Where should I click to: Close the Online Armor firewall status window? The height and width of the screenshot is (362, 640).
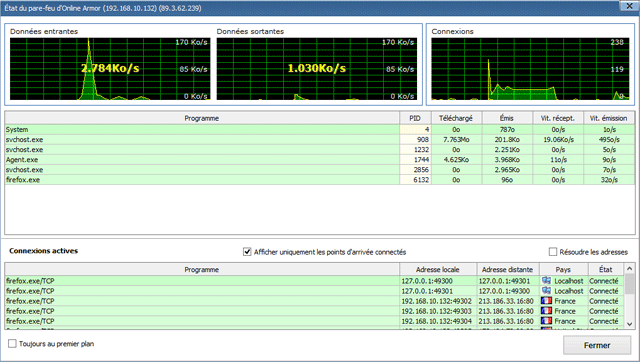pyautogui.click(x=629, y=6)
